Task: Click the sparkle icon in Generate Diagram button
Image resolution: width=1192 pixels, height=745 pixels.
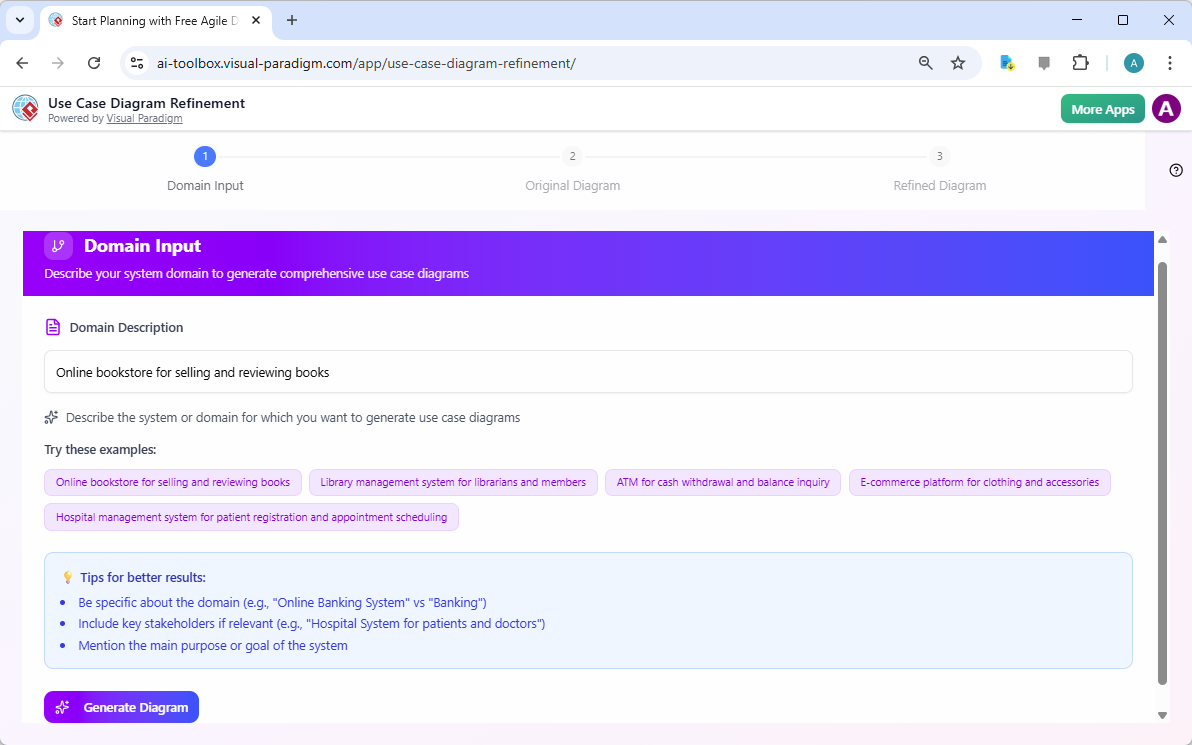Action: (x=62, y=707)
